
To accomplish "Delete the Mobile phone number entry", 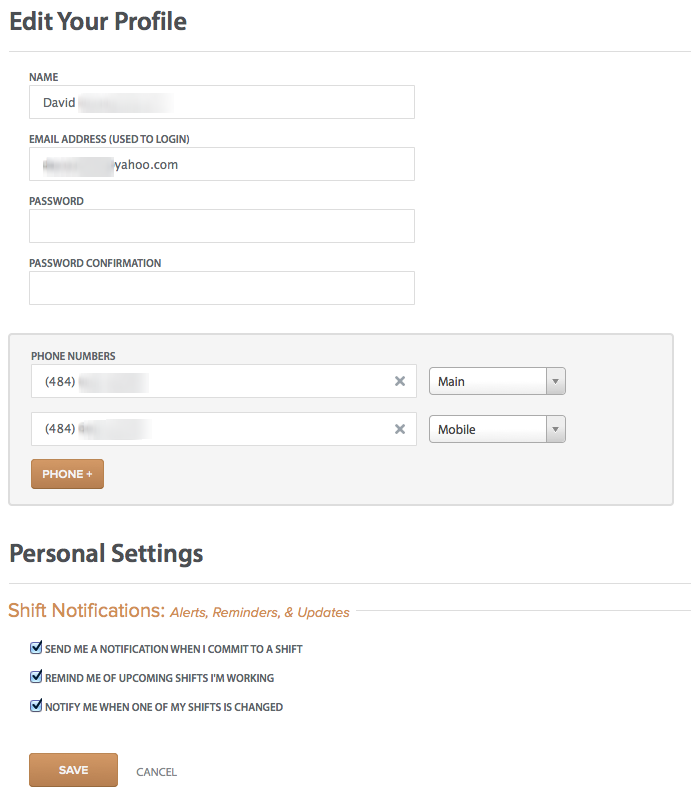I will 400,429.
